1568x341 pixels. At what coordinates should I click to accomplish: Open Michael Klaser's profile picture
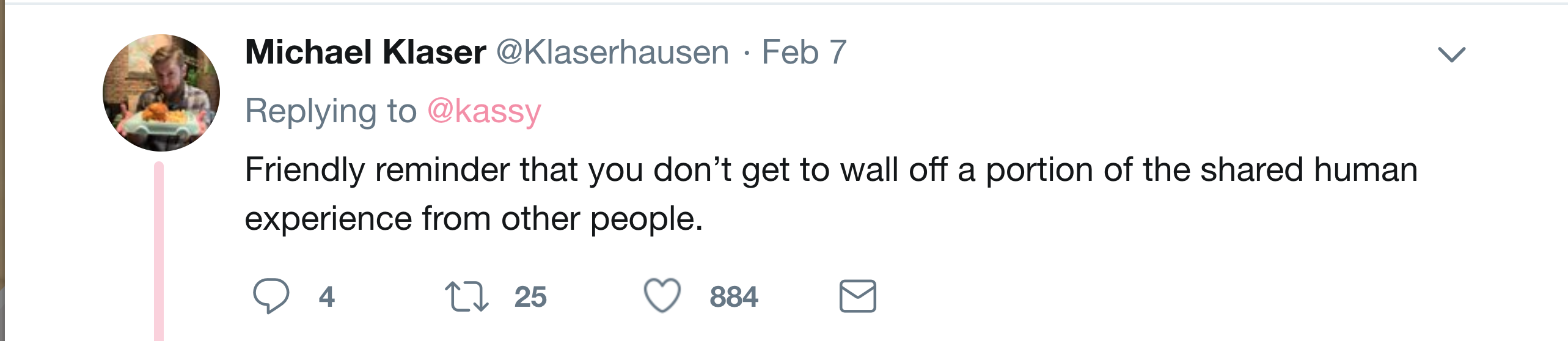coord(161,93)
